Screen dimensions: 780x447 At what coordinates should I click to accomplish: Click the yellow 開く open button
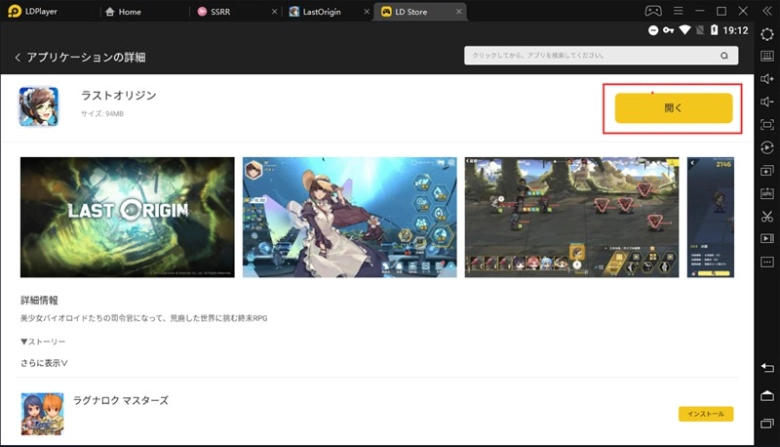pos(673,108)
